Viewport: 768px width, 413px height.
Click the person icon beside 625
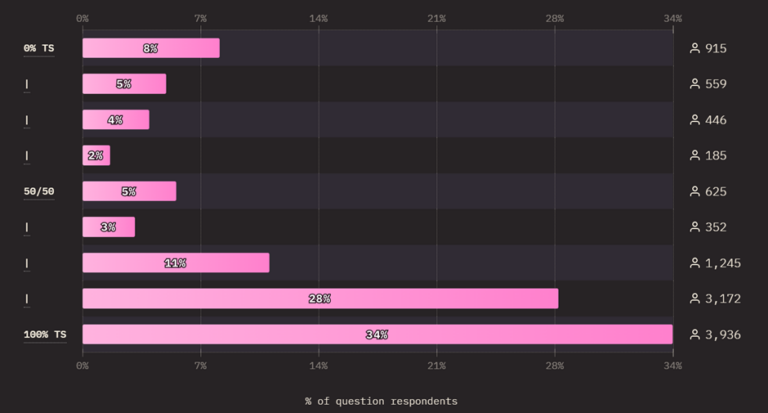(695, 191)
